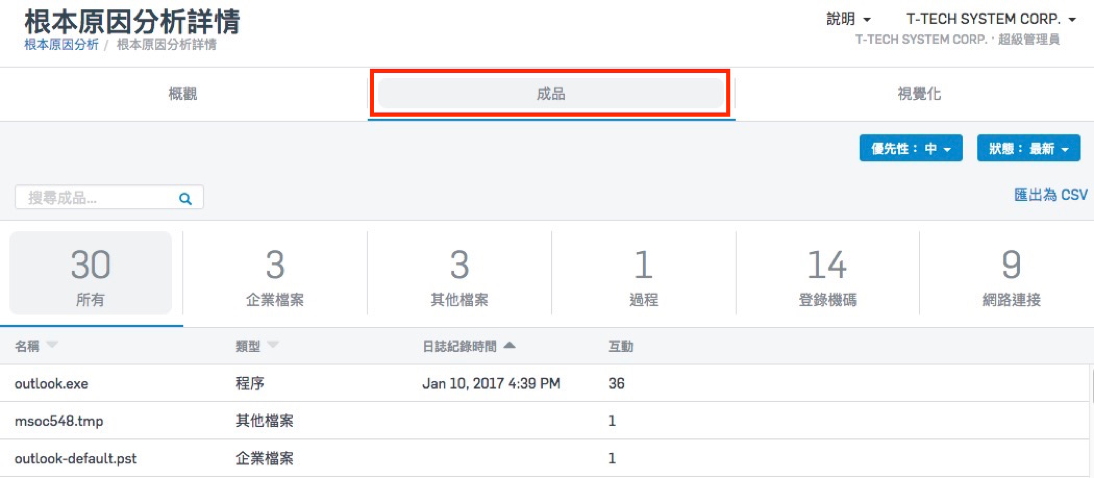Switch to the 視覺化 tab

919,94
